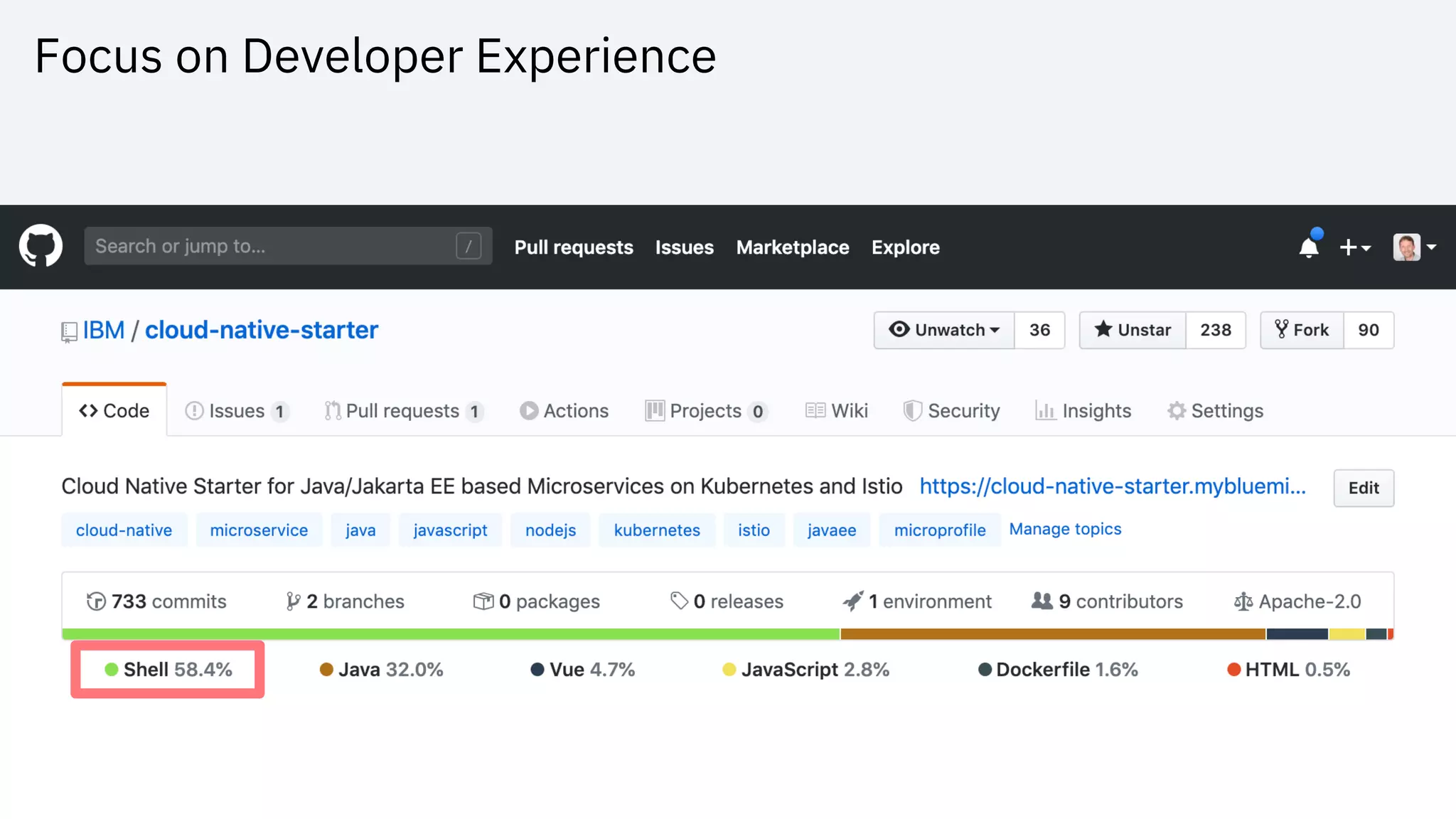
Task: Select the Code tab
Action: [114, 410]
